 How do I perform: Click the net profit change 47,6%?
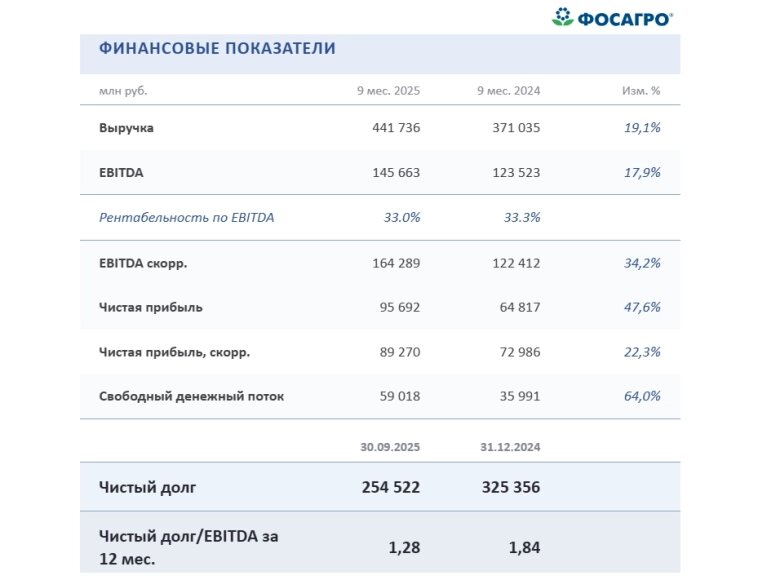[x=640, y=307]
